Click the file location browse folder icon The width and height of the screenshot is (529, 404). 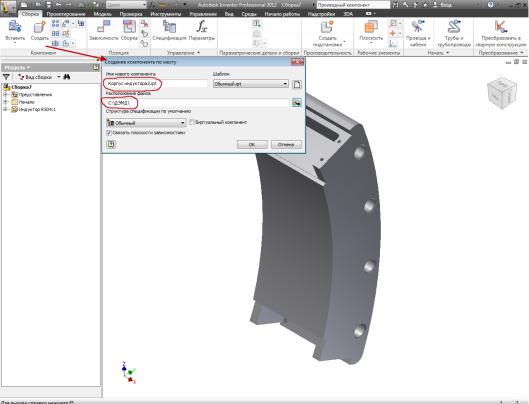[297, 102]
